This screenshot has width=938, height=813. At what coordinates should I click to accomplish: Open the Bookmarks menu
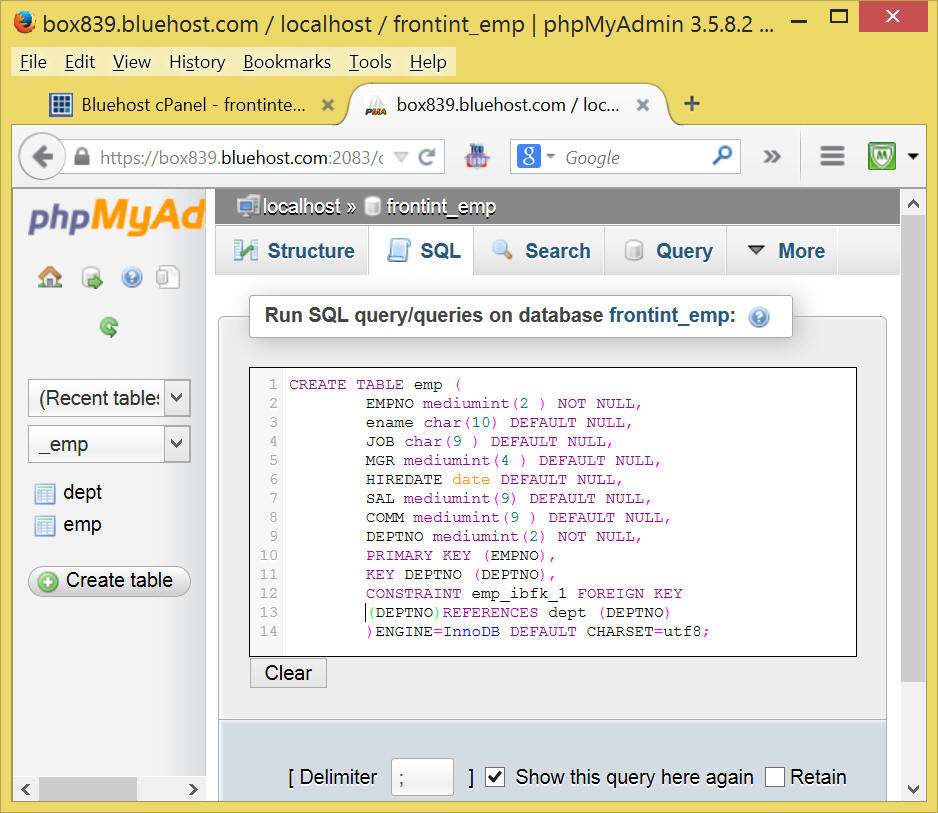pos(287,62)
